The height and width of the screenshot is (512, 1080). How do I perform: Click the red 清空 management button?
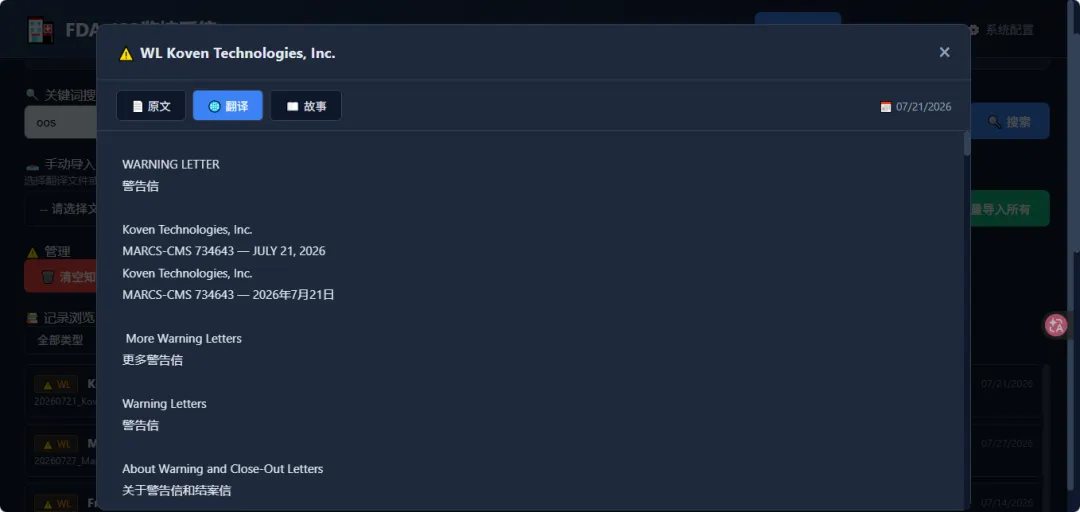click(61, 276)
